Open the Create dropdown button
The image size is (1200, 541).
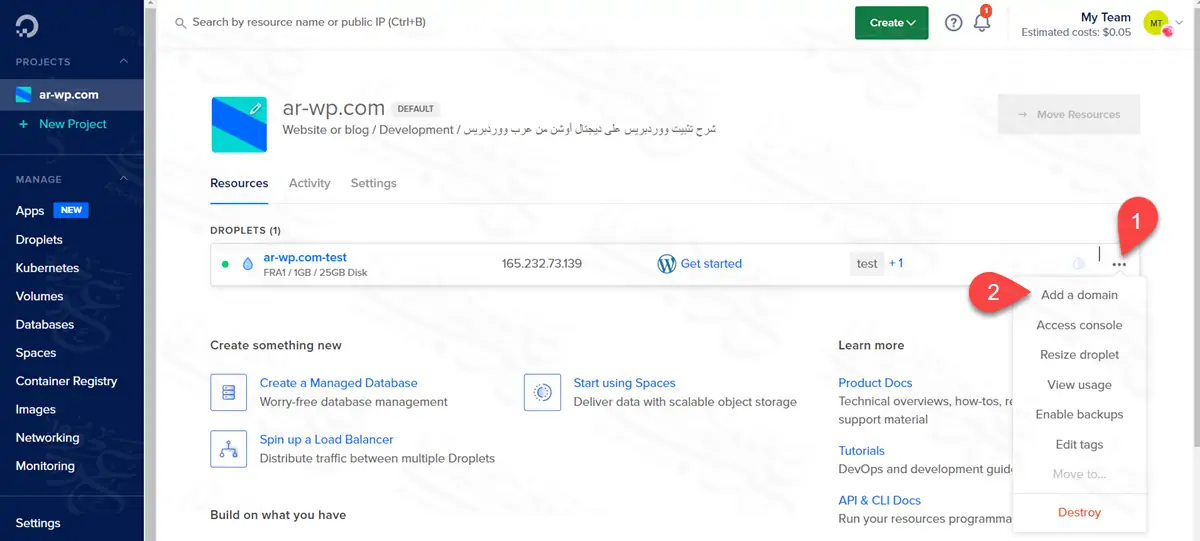click(x=892, y=23)
